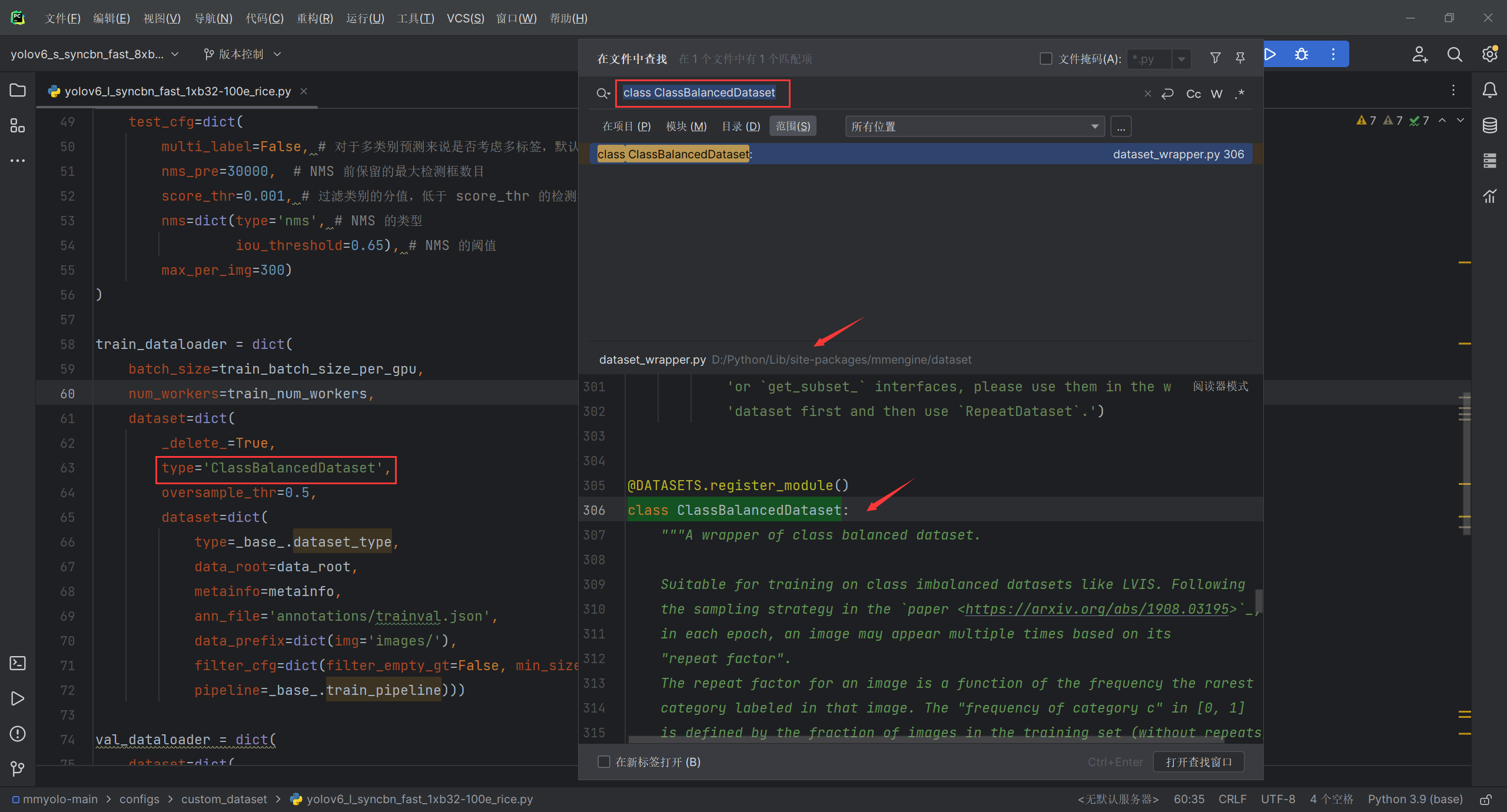Toggle regex search with .* button

(x=1240, y=93)
